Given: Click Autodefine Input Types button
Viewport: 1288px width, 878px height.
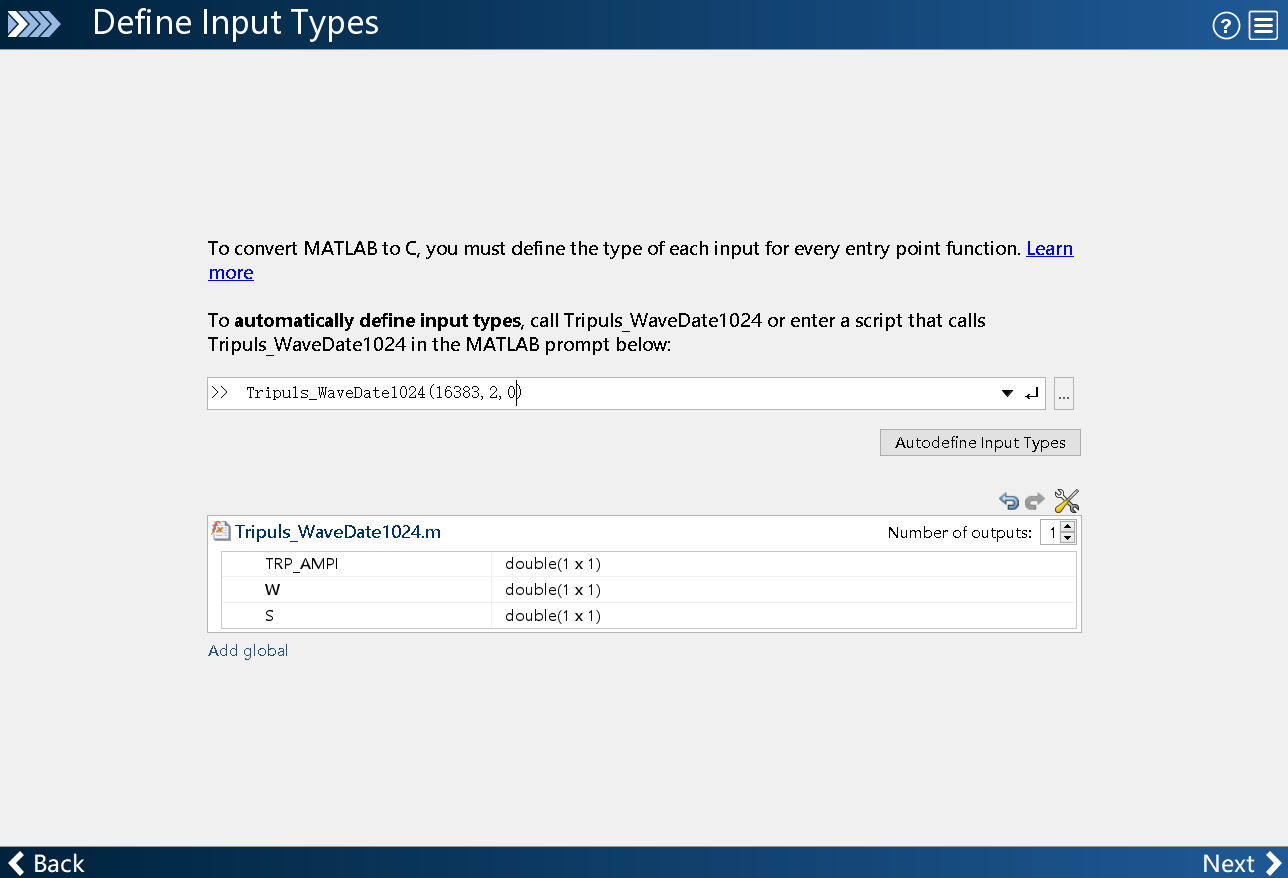Looking at the screenshot, I should coord(980,443).
